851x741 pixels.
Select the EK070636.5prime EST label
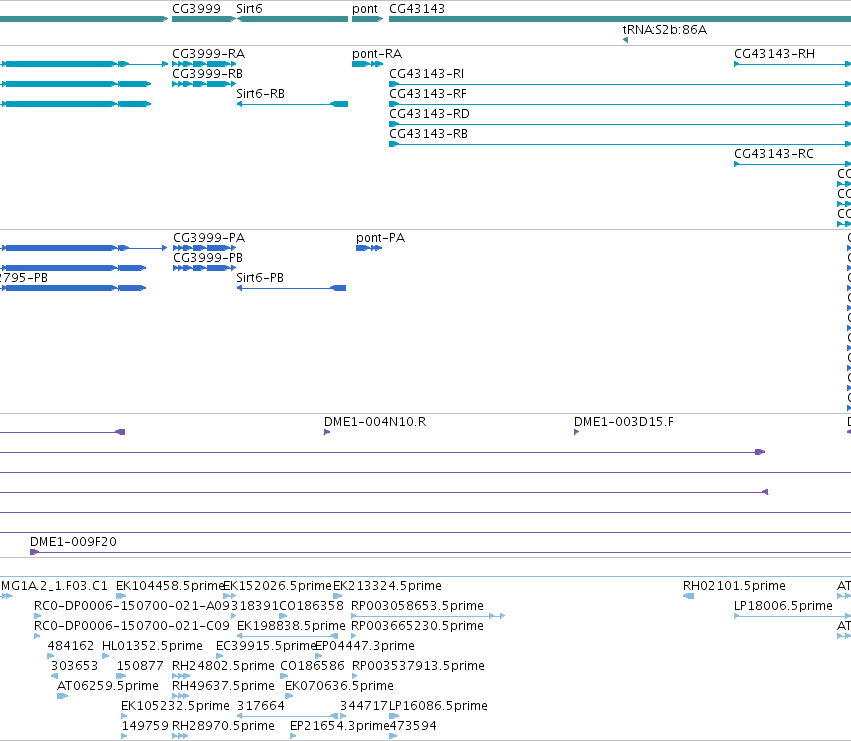coord(339,686)
